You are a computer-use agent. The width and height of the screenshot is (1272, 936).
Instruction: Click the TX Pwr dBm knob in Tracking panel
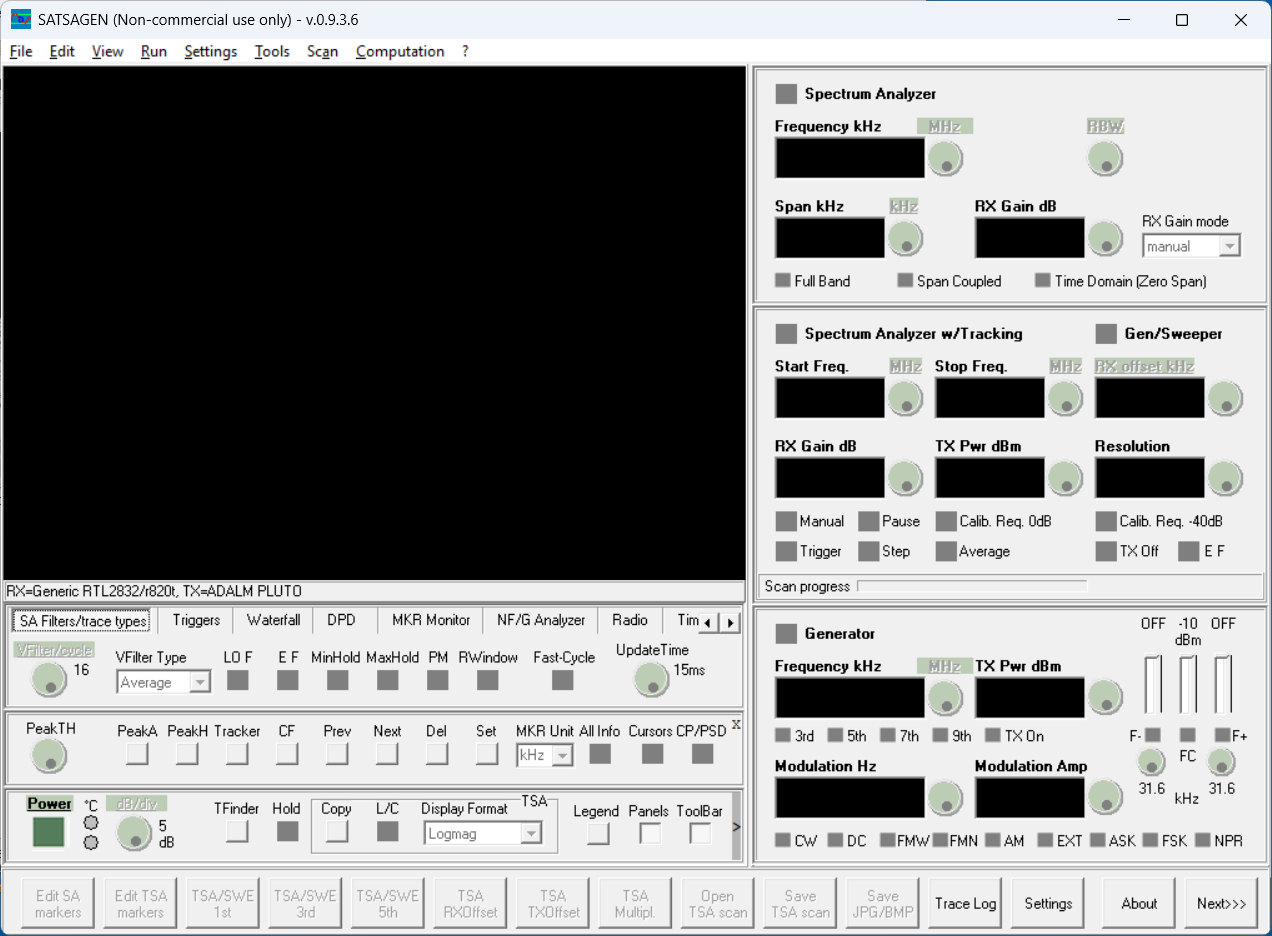point(1065,478)
